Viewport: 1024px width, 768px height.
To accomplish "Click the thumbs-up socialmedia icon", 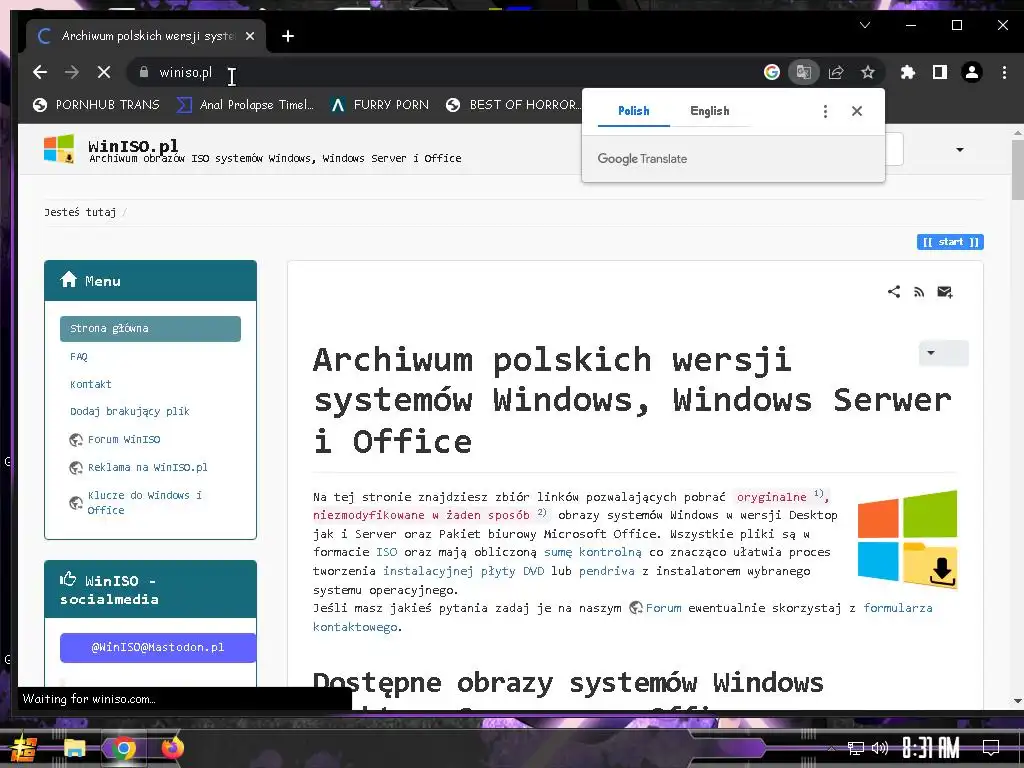I will [x=68, y=579].
